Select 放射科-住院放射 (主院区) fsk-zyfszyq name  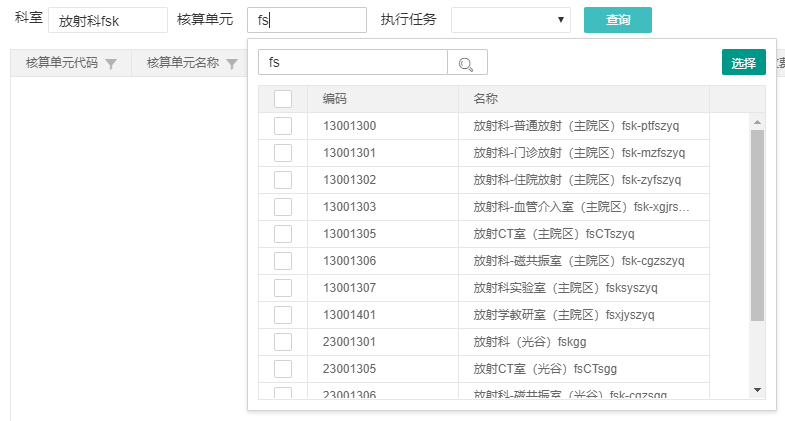click(577, 180)
